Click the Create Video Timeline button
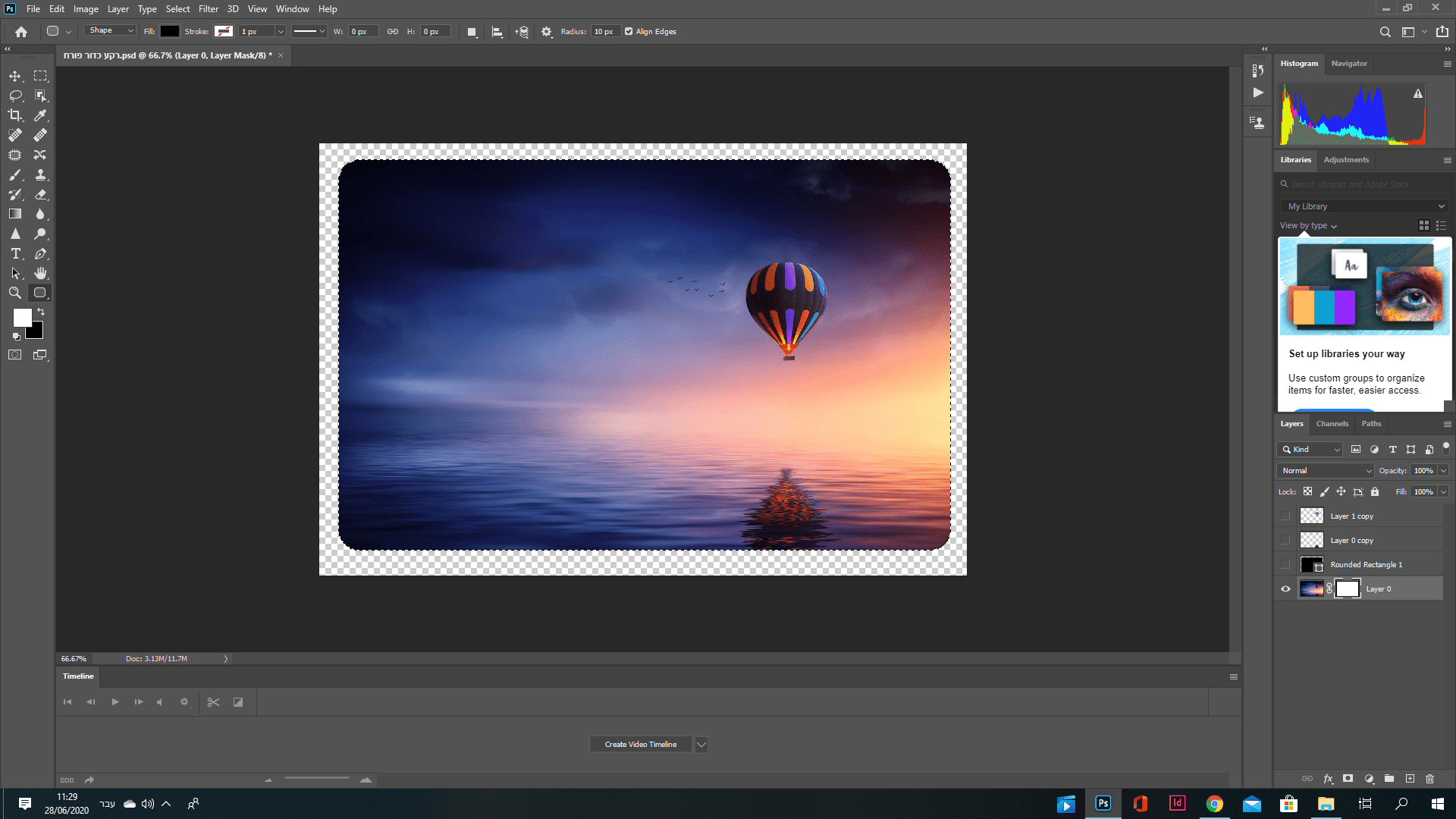This screenshot has height=819, width=1456. pyautogui.click(x=640, y=745)
